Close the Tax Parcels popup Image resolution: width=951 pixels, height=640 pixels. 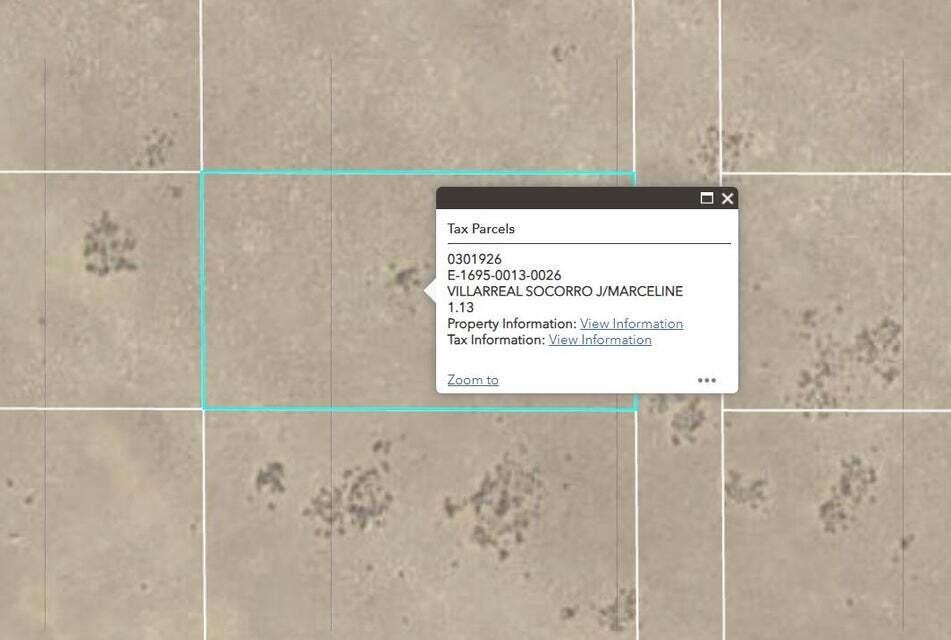(x=728, y=198)
